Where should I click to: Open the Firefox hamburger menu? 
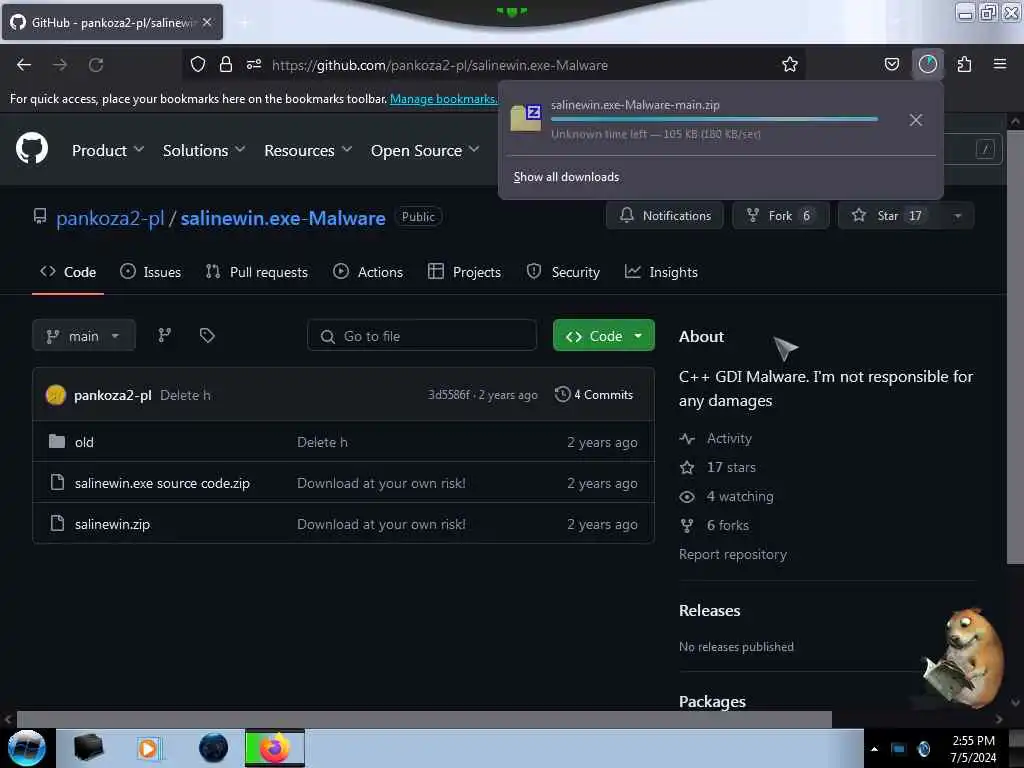[1000, 64]
